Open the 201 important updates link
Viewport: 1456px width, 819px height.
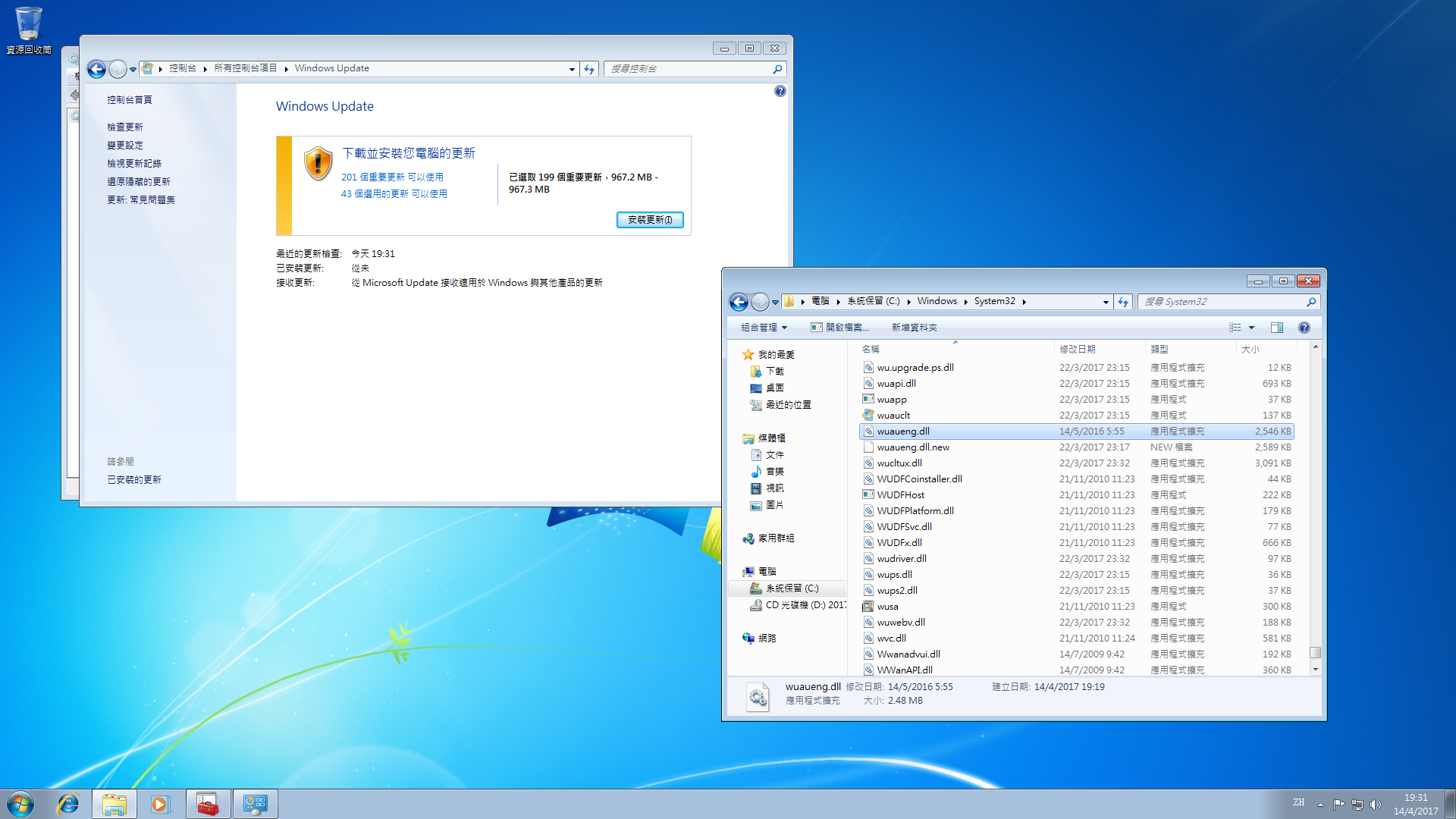coord(392,177)
